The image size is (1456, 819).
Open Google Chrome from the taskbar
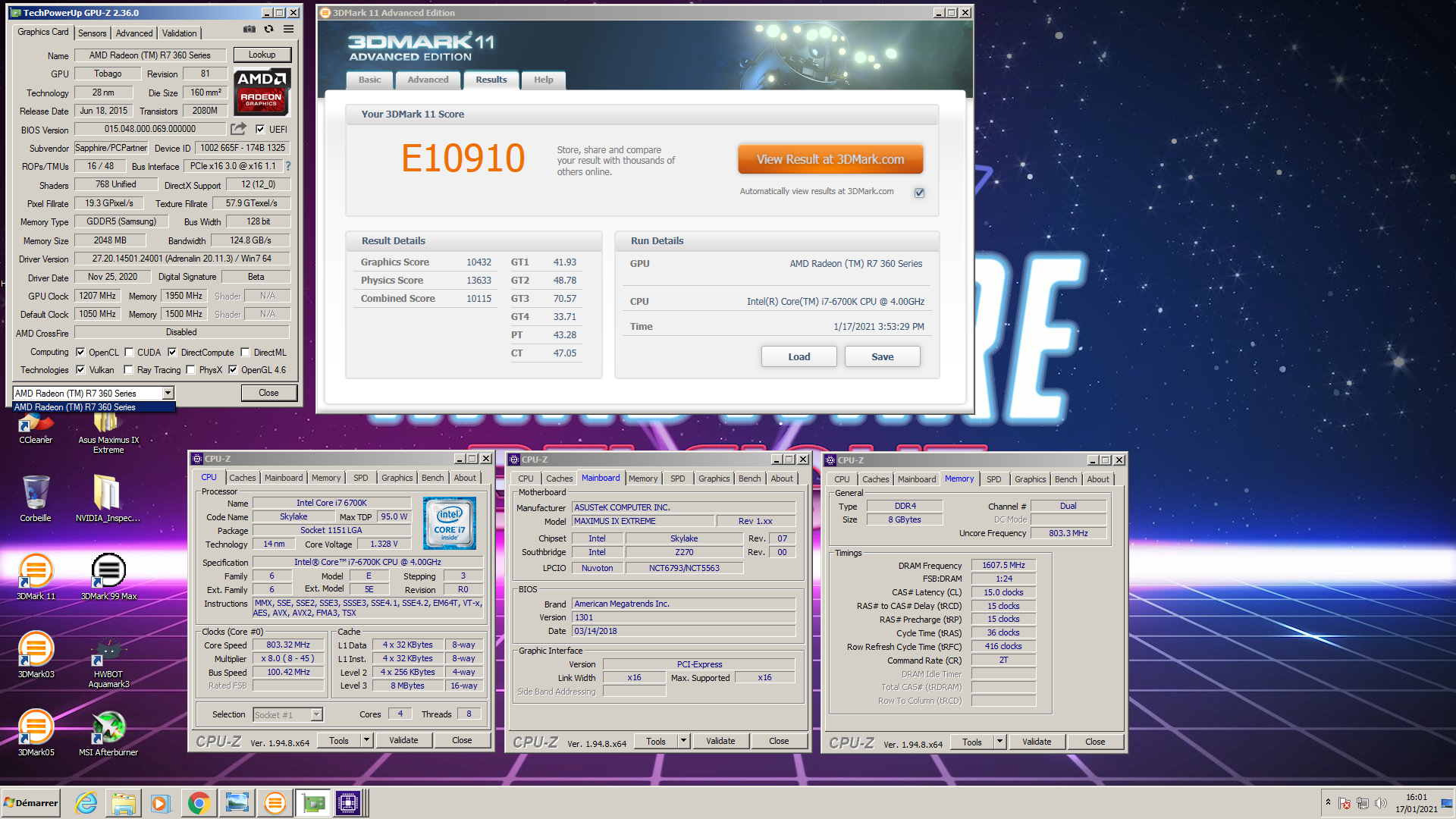[x=199, y=803]
